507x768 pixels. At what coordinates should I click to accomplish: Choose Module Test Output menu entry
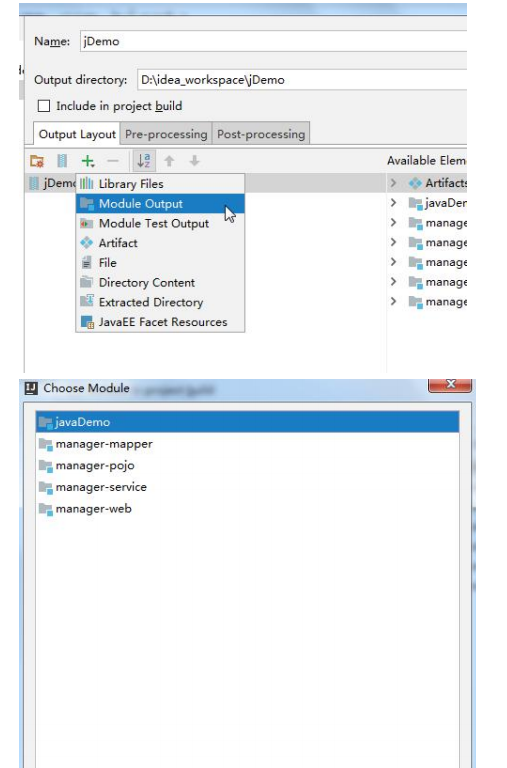(160, 223)
